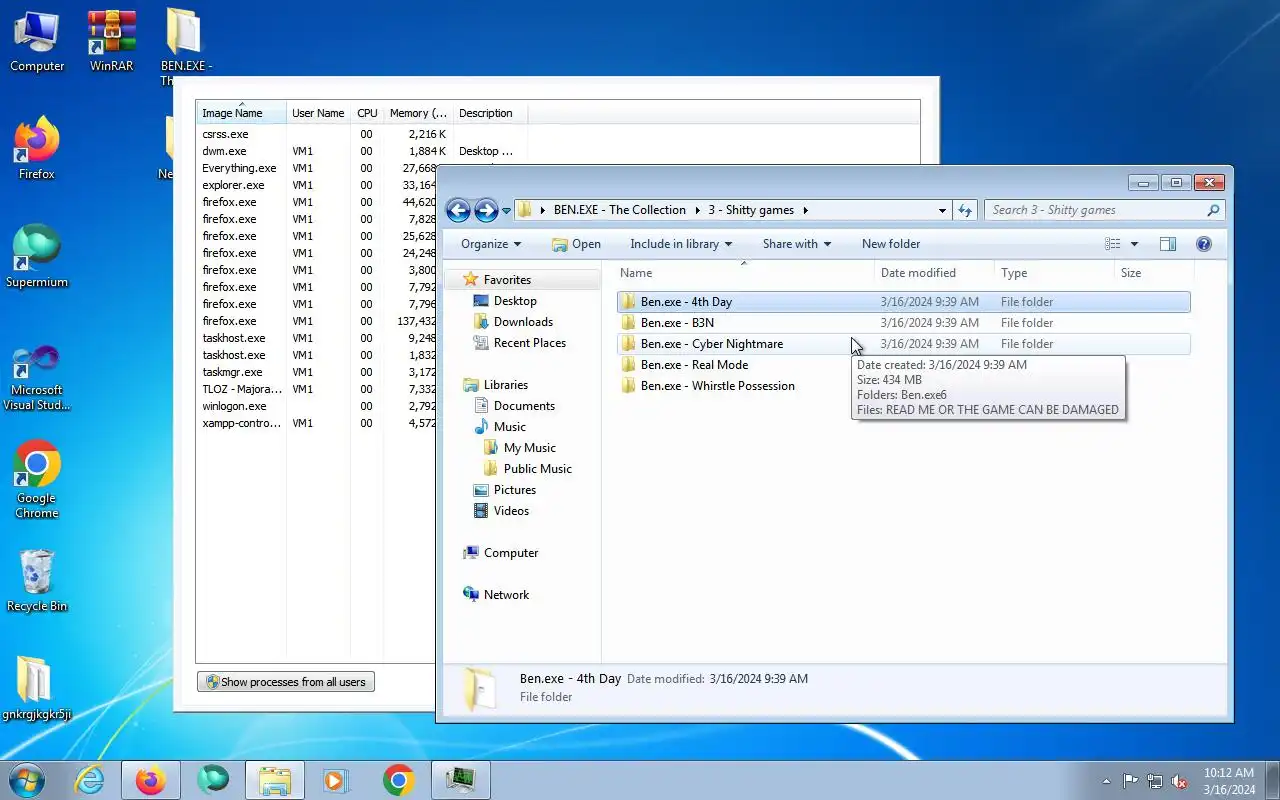Viewport: 1280px width, 800px height.
Task: Click the Windows Start button
Action: click(27, 780)
